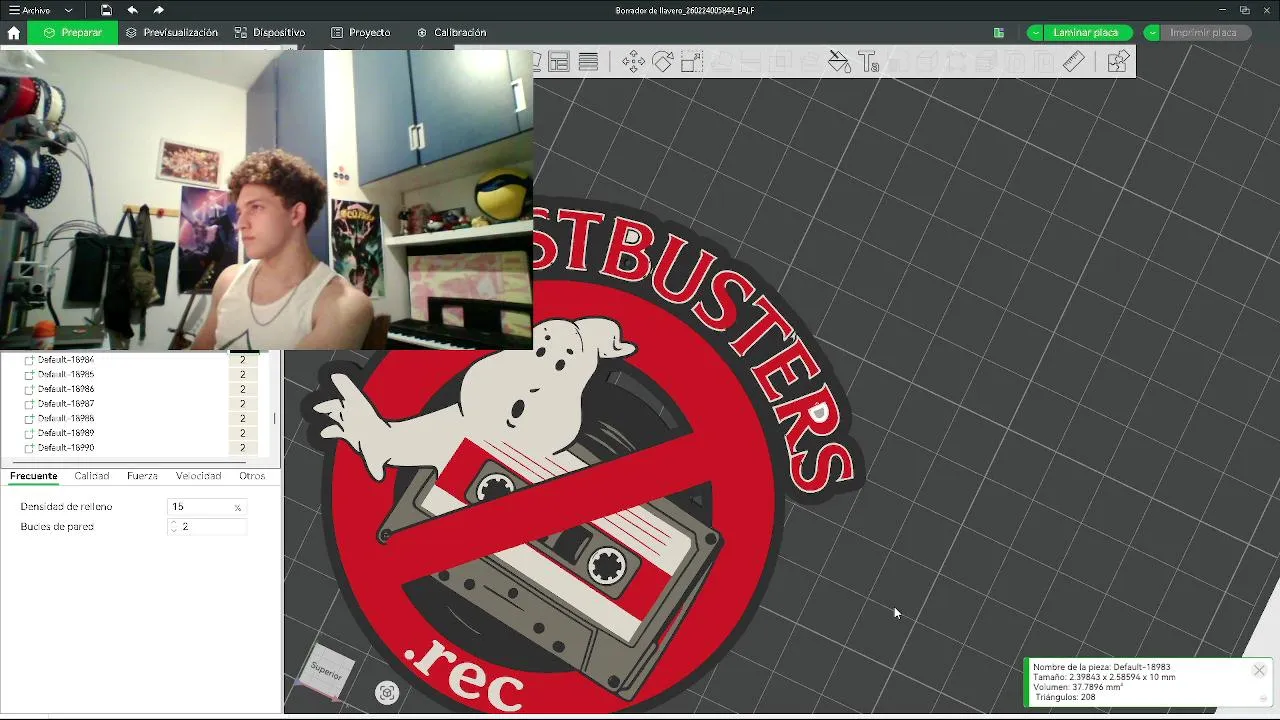The image size is (1280, 720).
Task: Close the piece info panel
Action: pos(1259,671)
